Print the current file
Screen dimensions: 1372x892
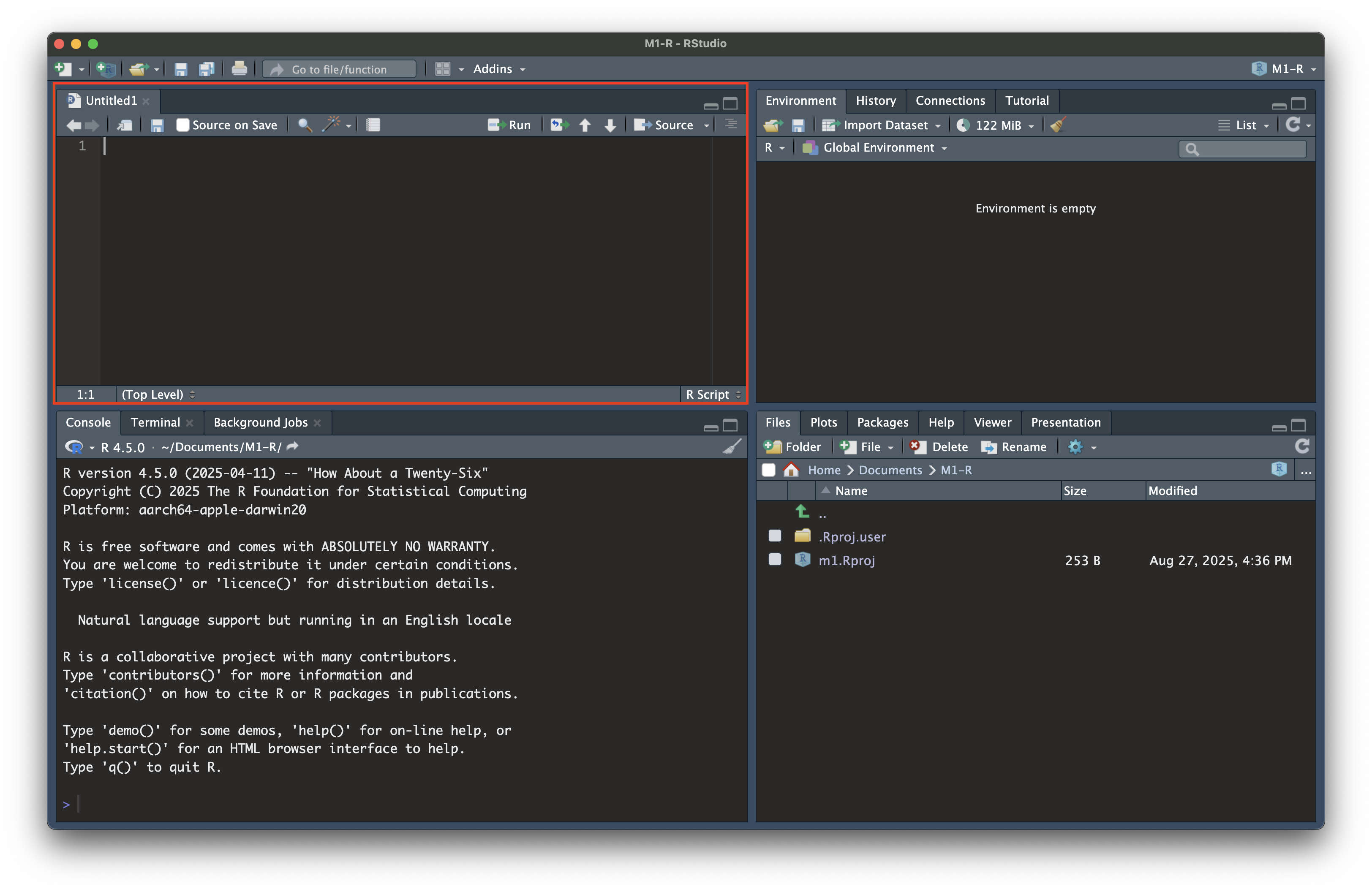239,69
